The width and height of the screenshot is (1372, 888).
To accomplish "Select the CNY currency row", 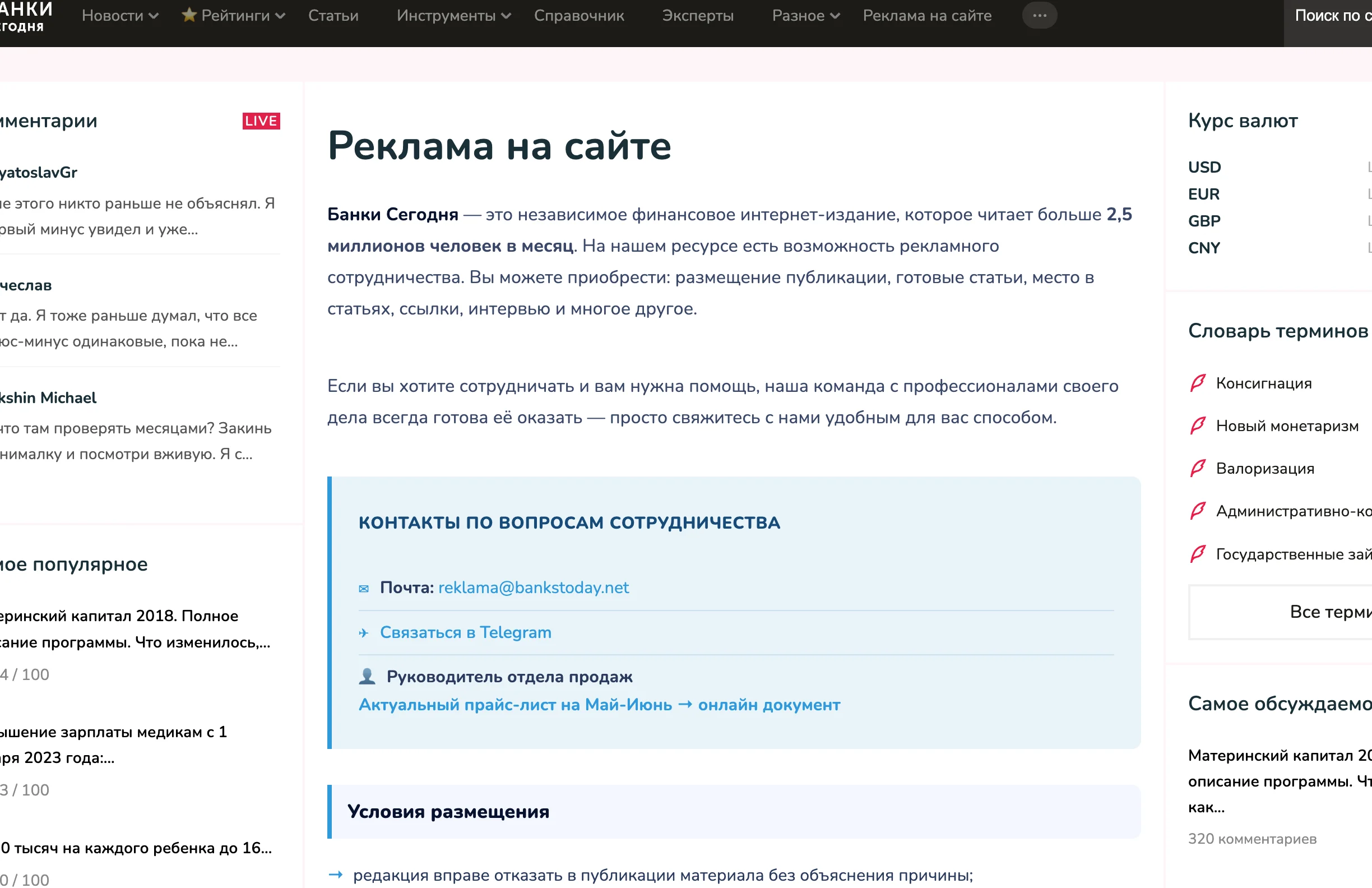I will [1280, 248].
